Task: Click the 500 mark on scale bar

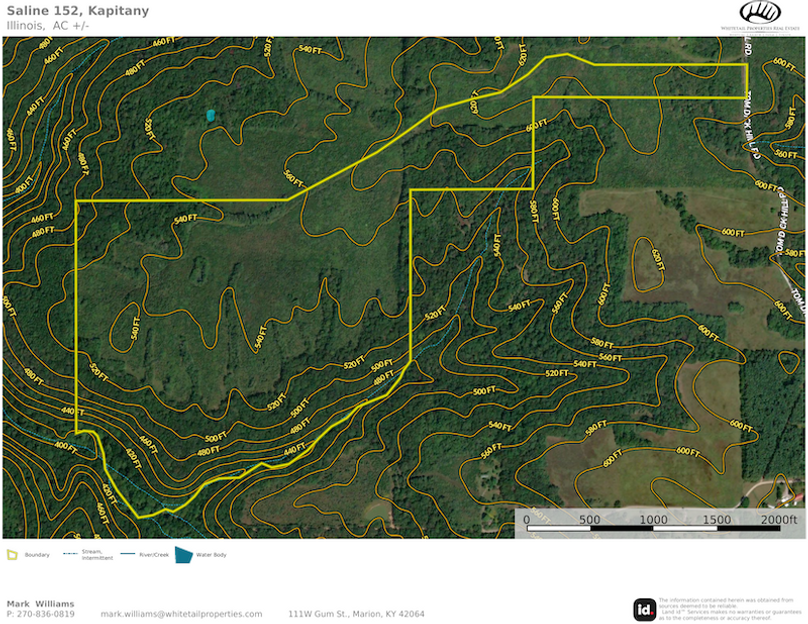Action: (589, 520)
